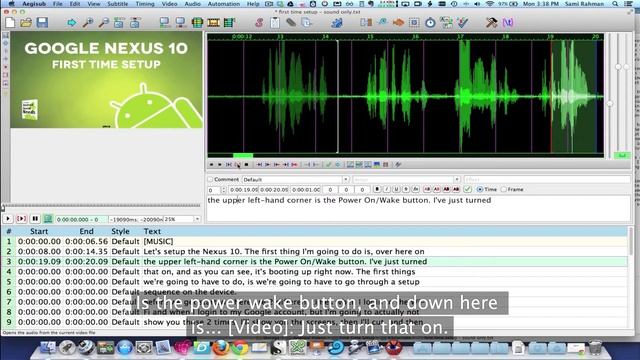Viewport: 640px width, 360px height.
Task: Click the End column header
Action: 86,231
